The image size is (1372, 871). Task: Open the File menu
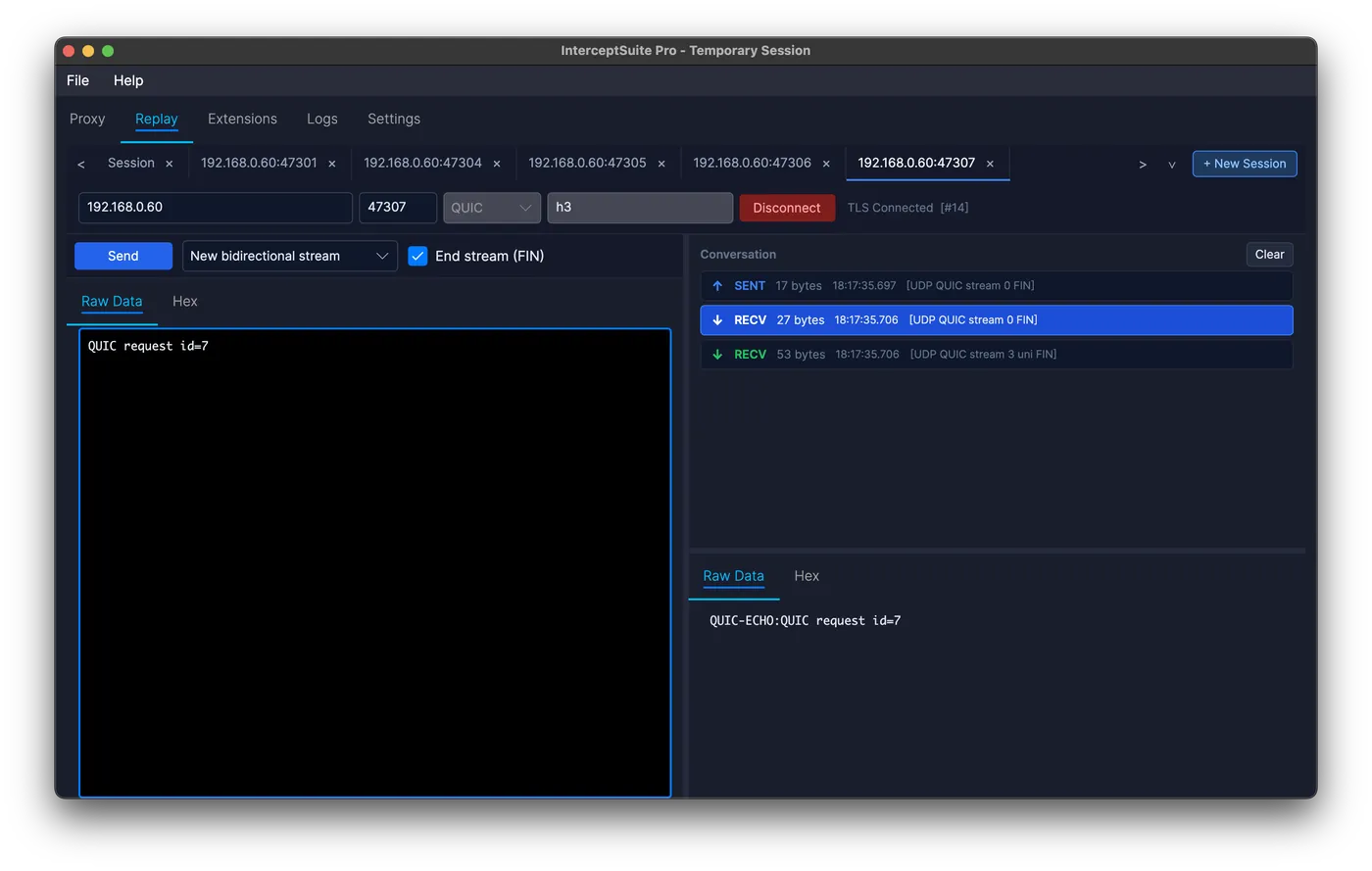click(77, 80)
